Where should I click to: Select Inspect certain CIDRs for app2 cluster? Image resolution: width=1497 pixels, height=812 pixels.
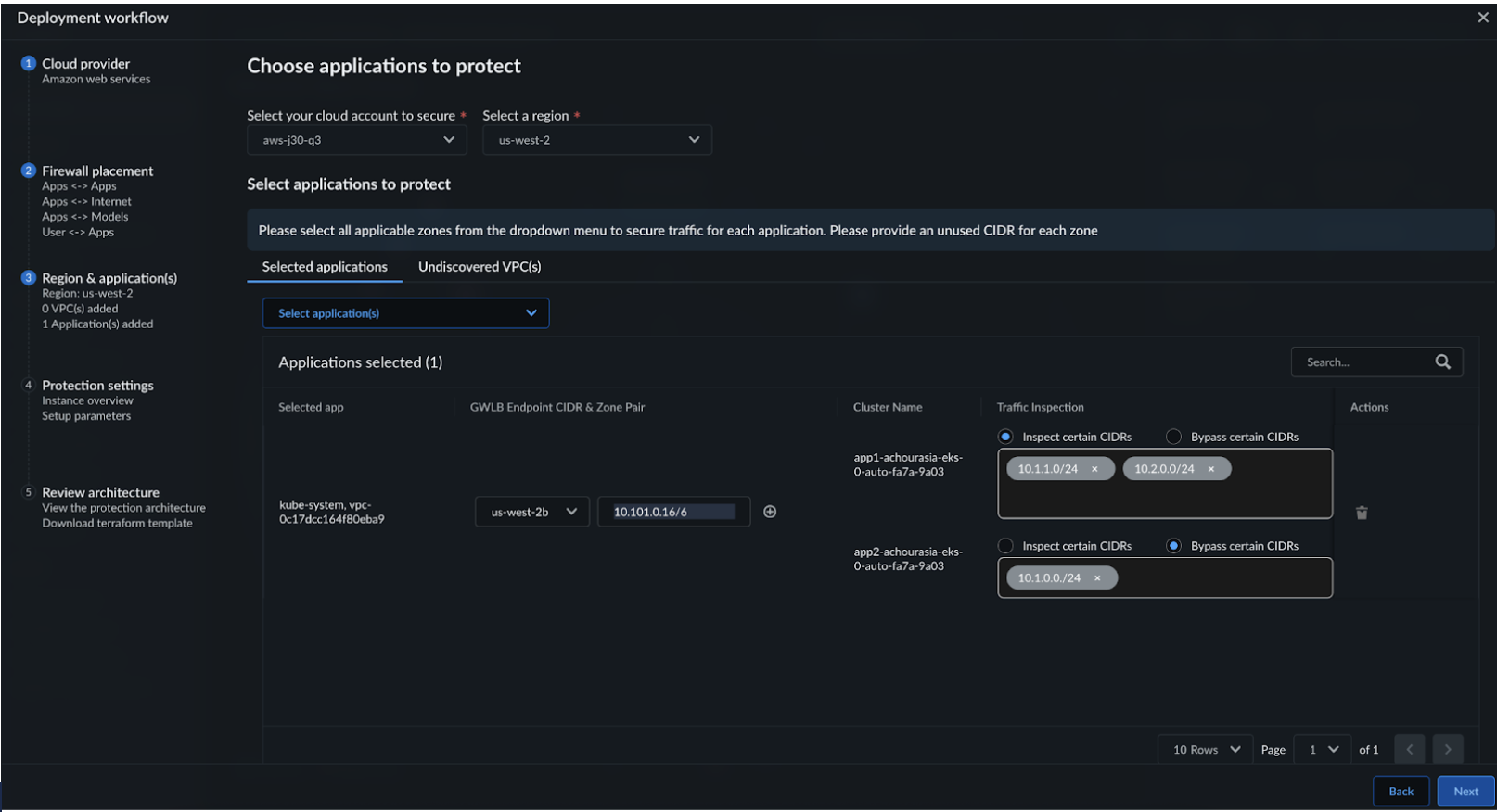(1005, 546)
